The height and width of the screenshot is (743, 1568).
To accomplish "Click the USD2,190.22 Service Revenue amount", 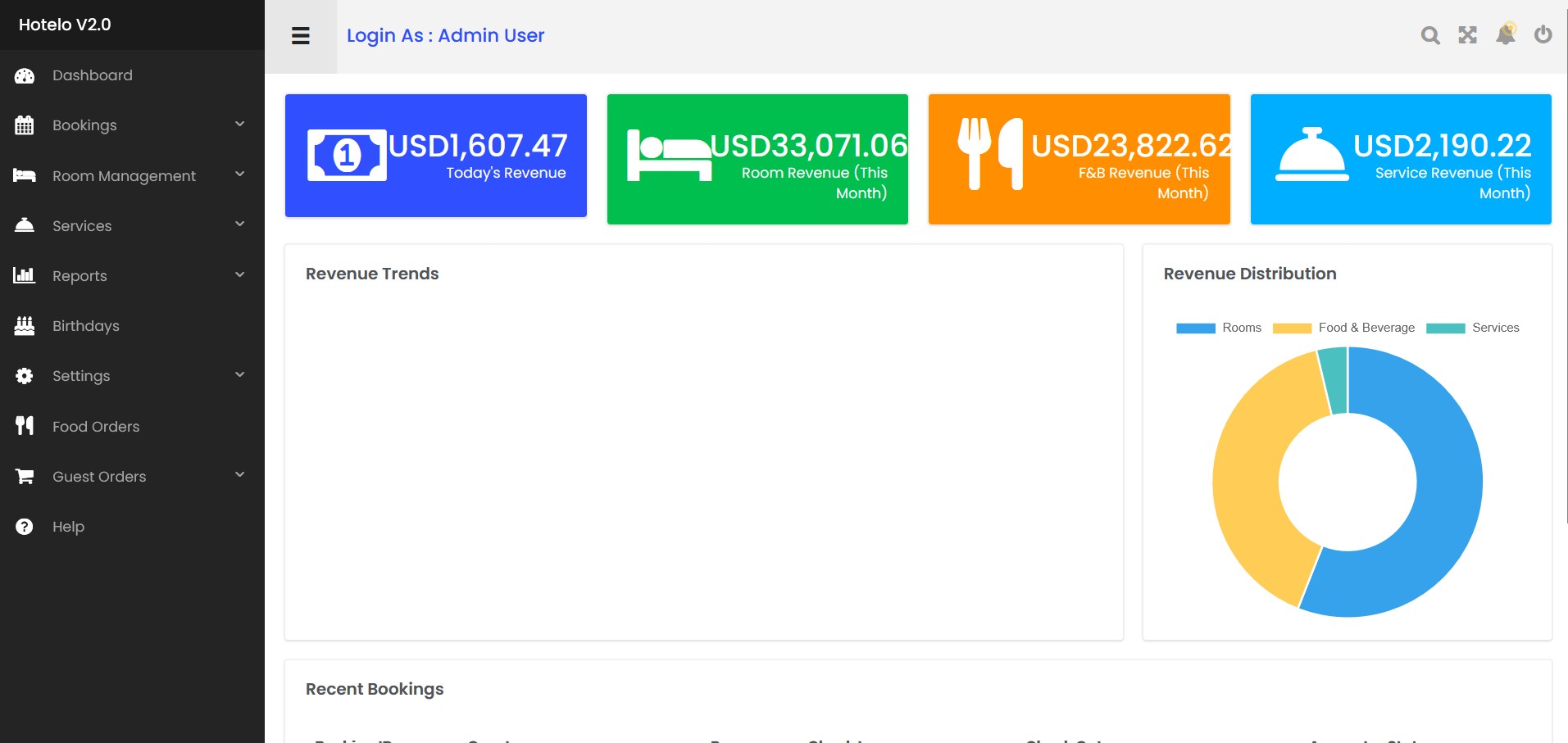I will pyautogui.click(x=1443, y=146).
